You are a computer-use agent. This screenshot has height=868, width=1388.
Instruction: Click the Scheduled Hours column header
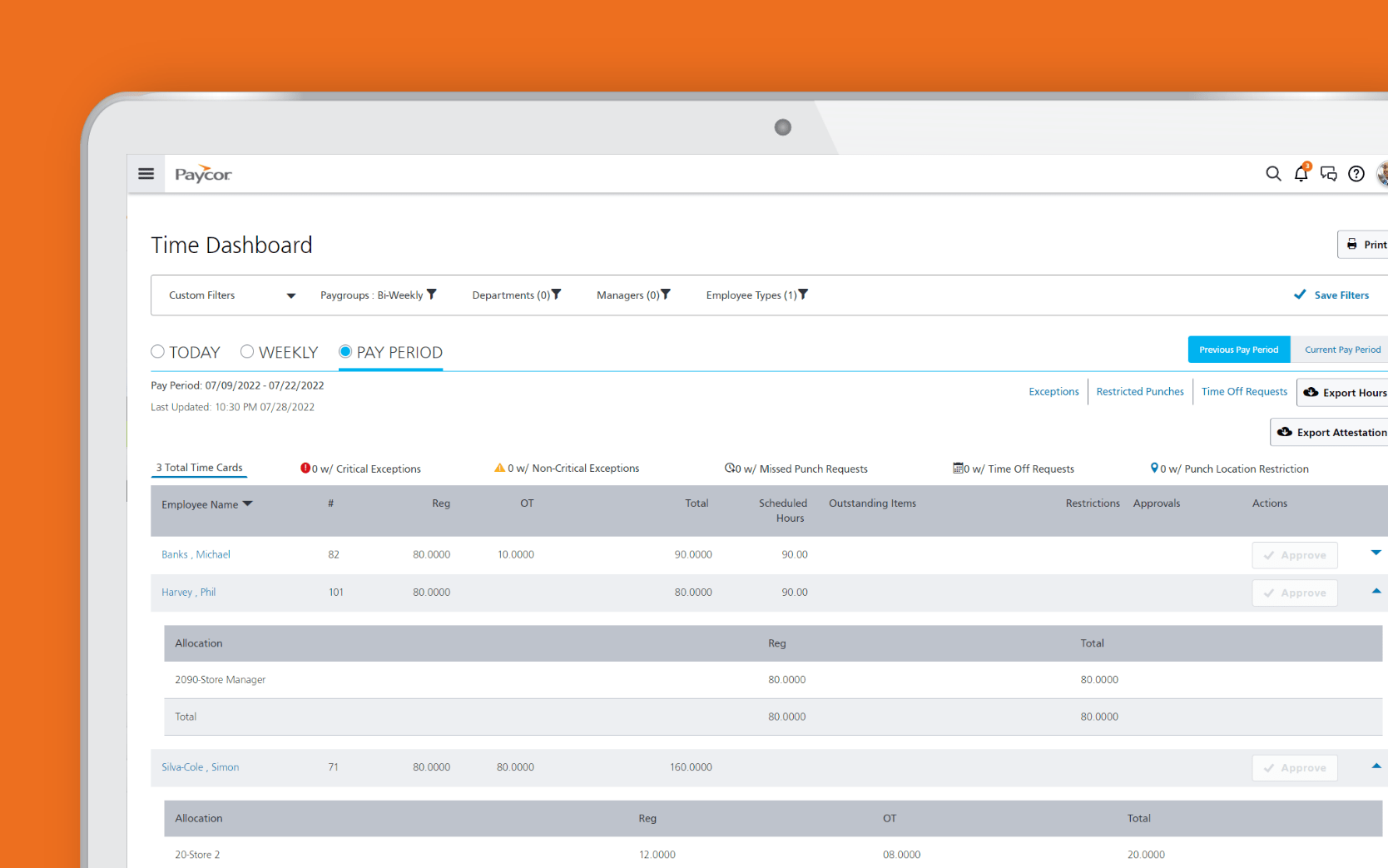783,510
